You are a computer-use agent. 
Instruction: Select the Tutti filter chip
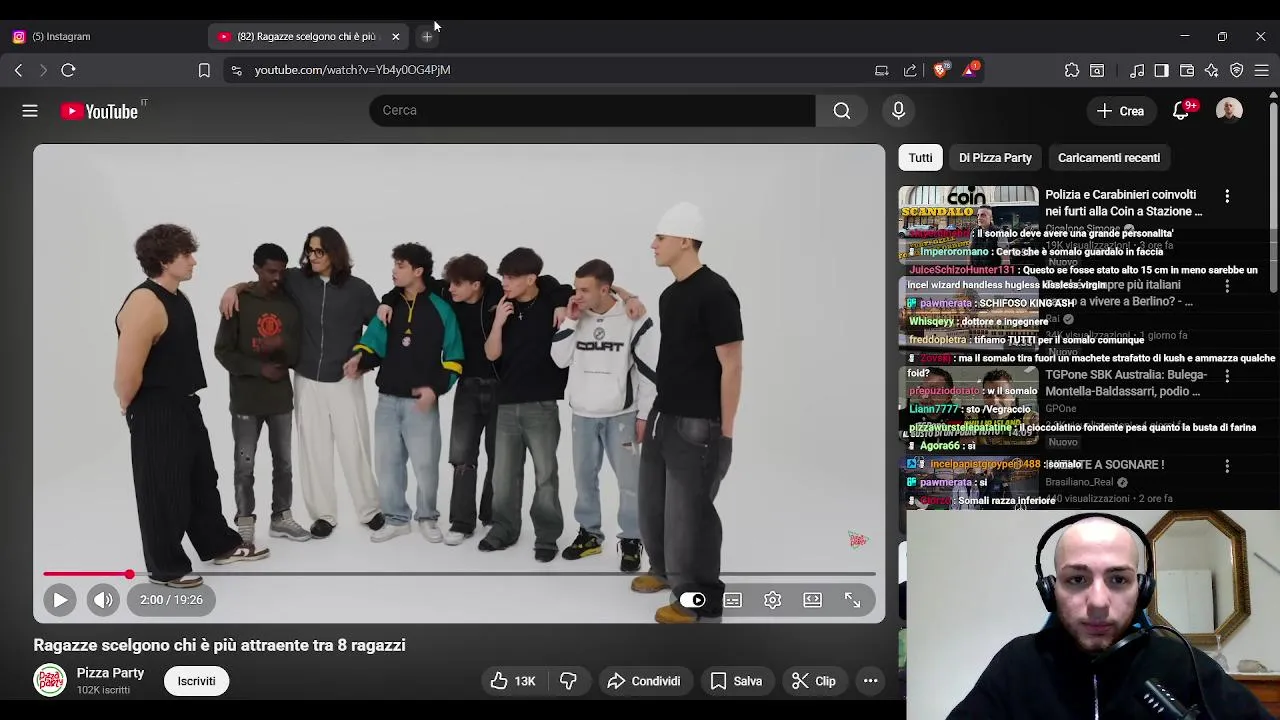pos(920,158)
